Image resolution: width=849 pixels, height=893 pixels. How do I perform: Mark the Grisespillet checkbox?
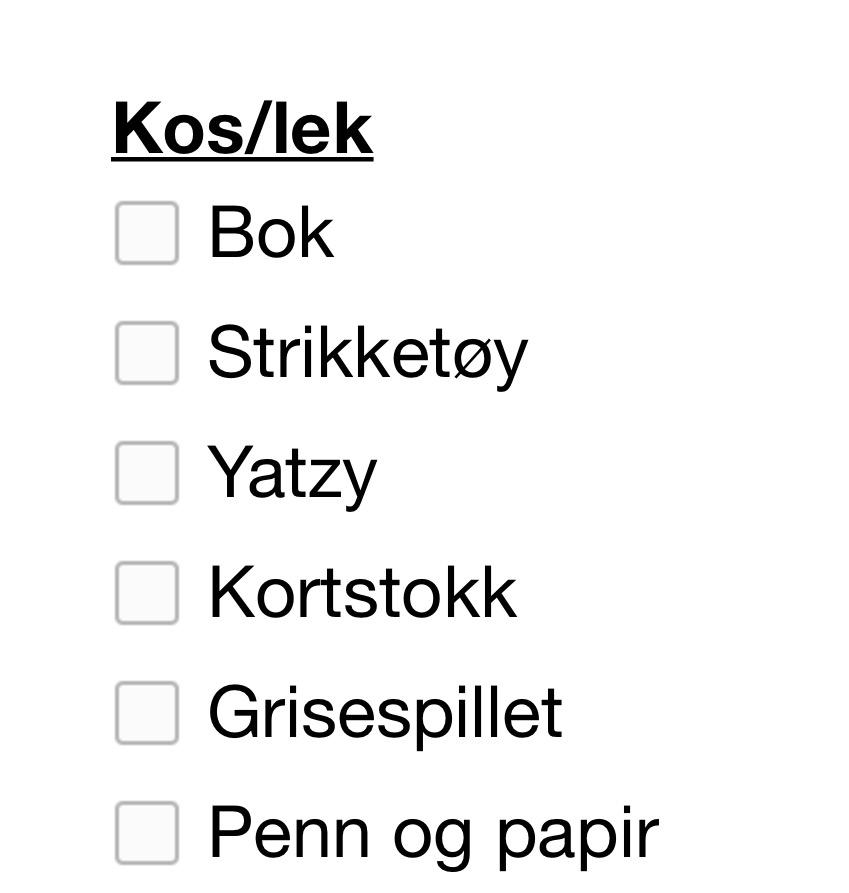pos(147,713)
